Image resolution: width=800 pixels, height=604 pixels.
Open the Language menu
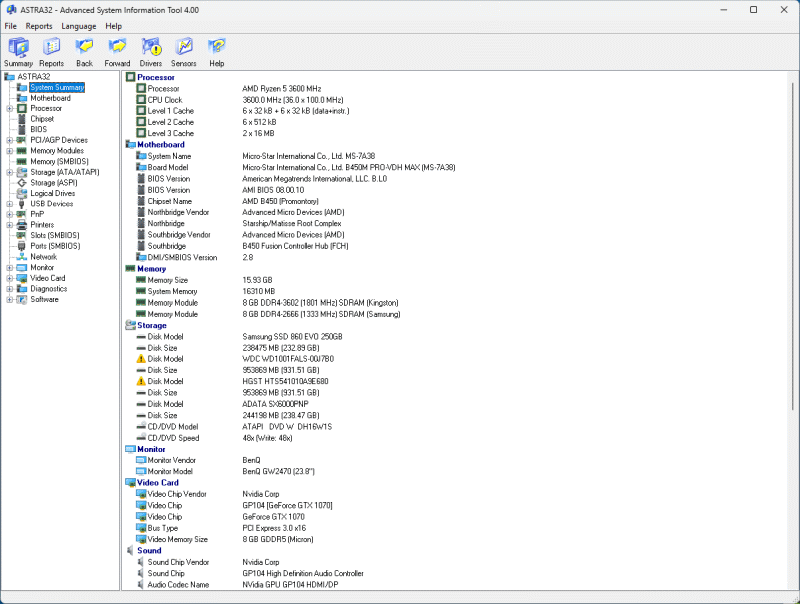click(x=79, y=25)
